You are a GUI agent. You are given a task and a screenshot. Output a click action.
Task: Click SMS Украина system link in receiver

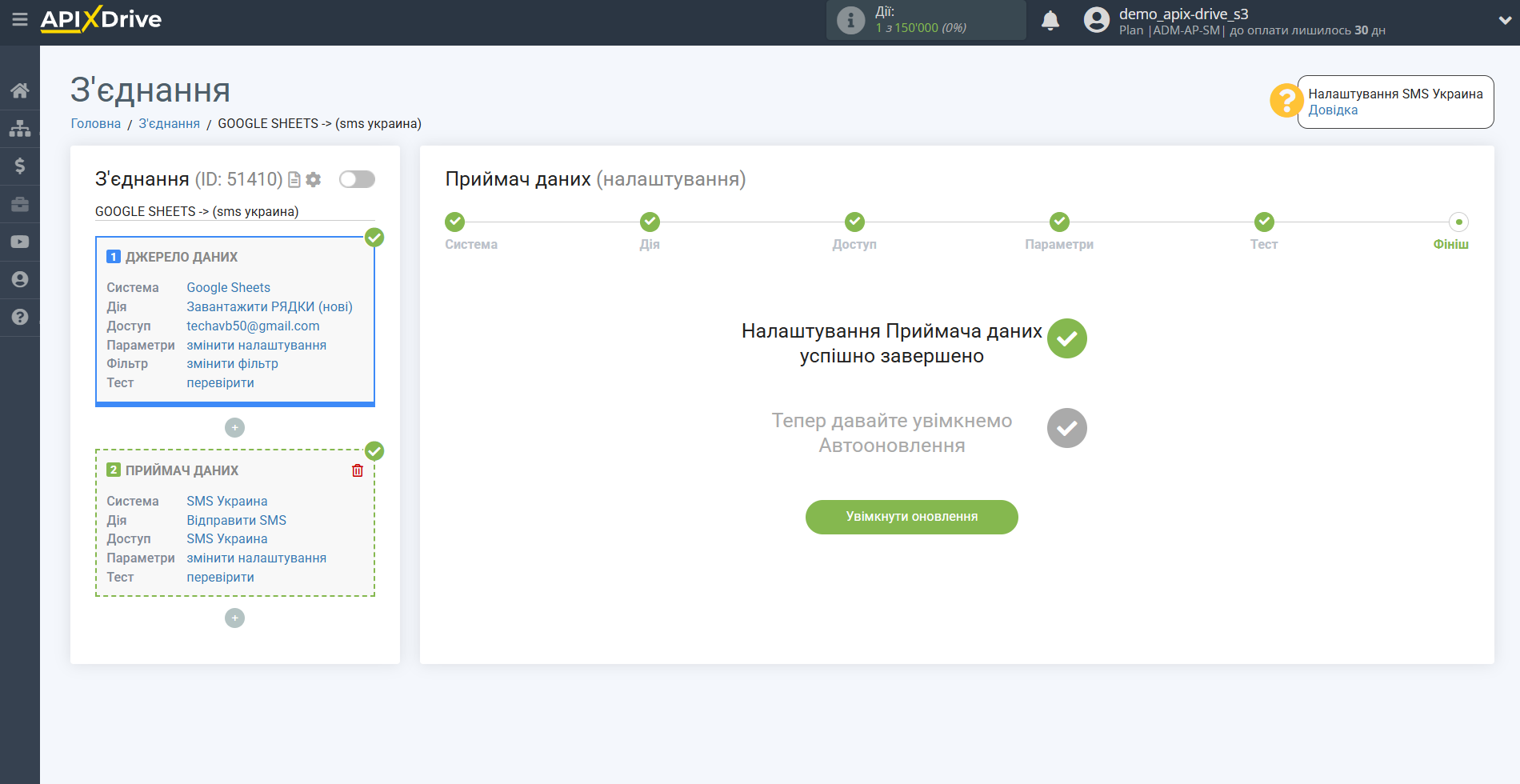(x=227, y=501)
